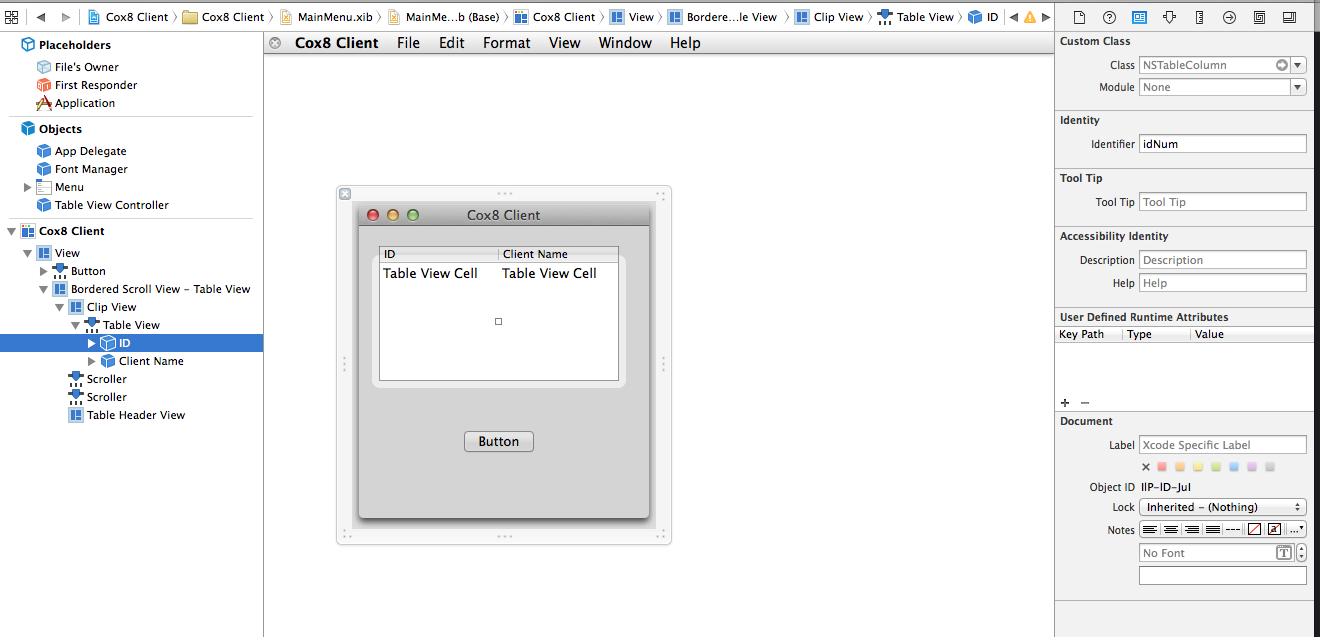Select App Delegate object
Screen dimensions: 1320x637
(x=82, y=151)
